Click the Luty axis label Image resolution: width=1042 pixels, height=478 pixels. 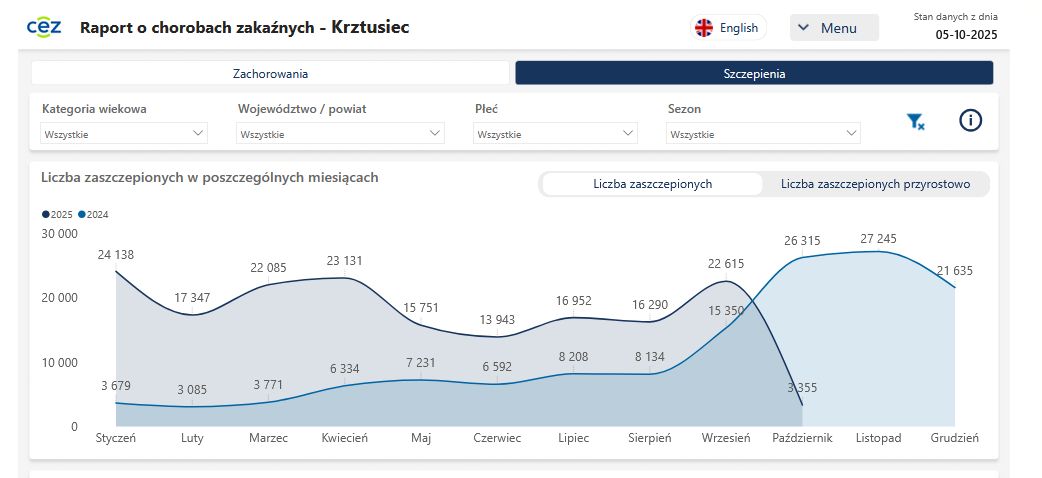(192, 438)
